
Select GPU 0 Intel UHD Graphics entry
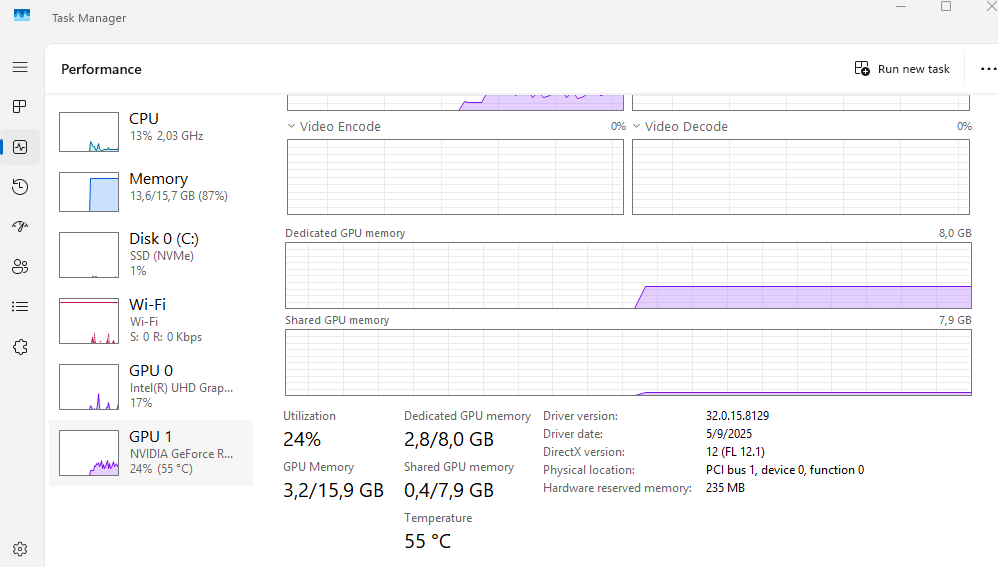[150, 386]
